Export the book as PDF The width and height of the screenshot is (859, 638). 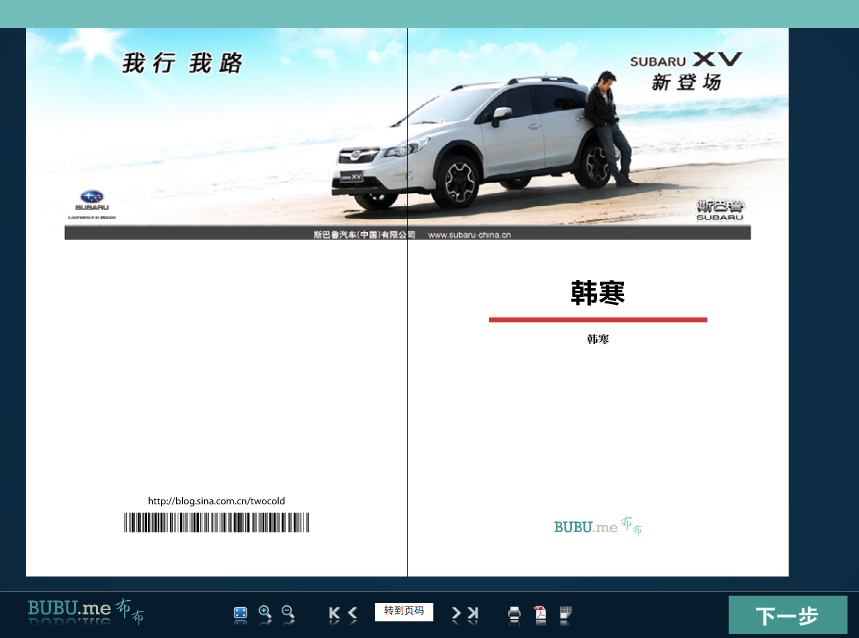coord(540,613)
